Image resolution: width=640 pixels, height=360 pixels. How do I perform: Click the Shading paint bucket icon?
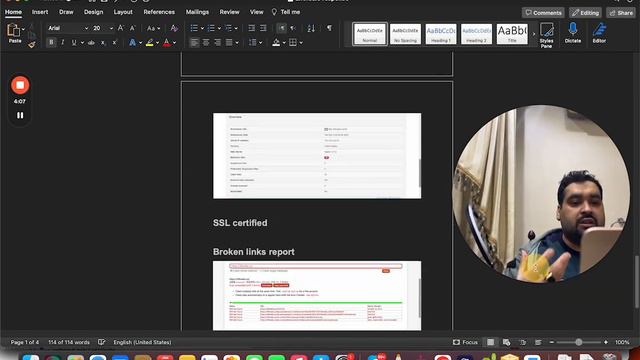(276, 42)
